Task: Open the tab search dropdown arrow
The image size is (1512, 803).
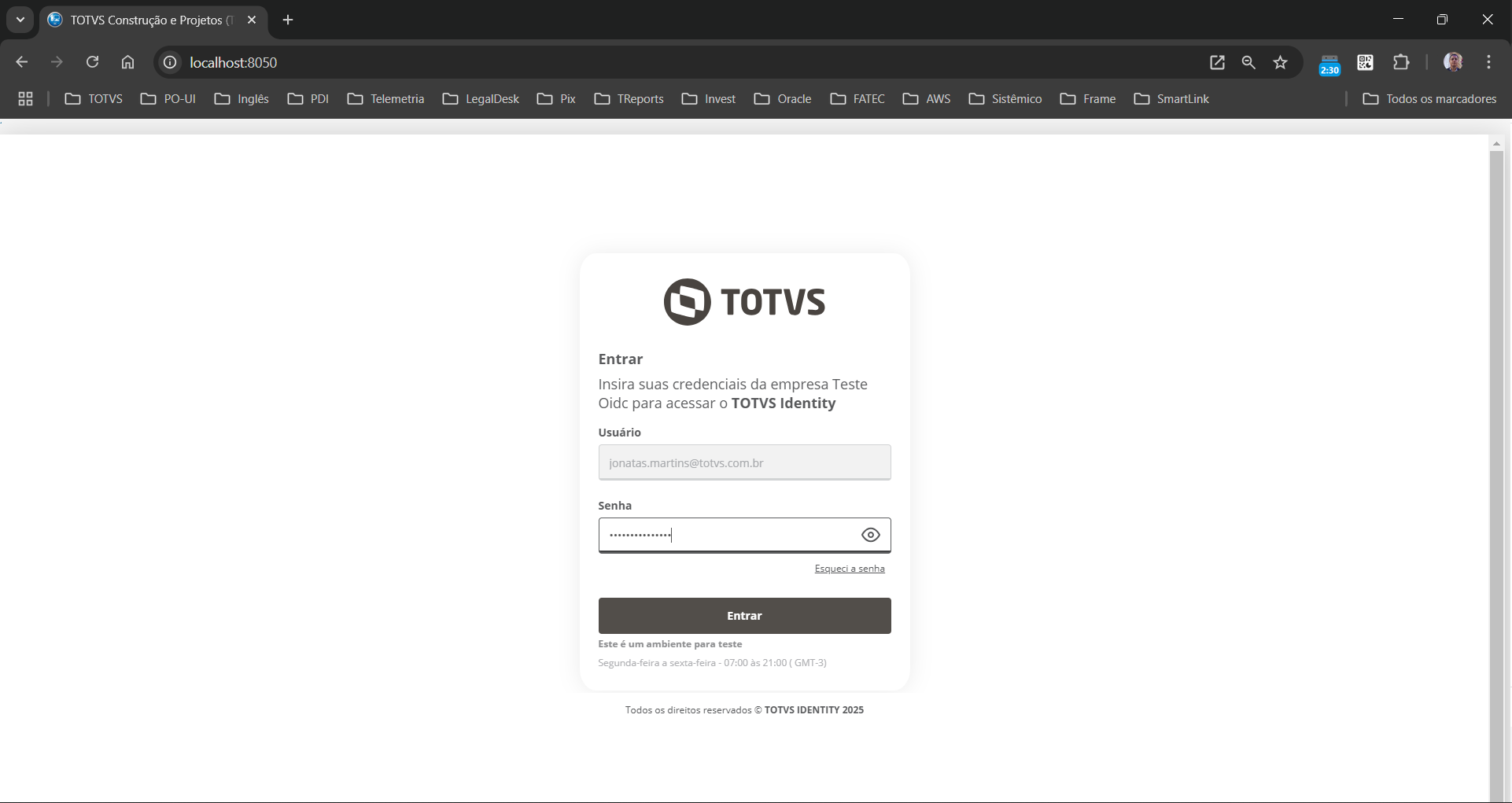Action: click(x=20, y=20)
